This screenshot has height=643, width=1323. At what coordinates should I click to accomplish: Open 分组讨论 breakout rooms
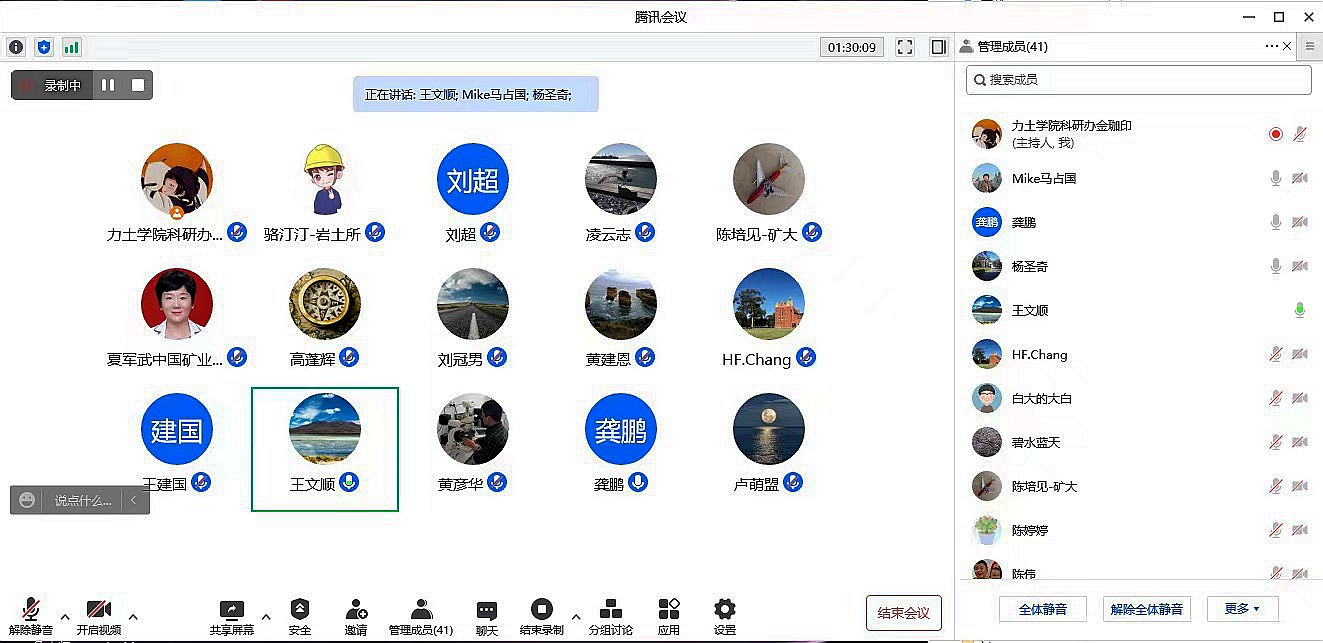(x=610, y=616)
